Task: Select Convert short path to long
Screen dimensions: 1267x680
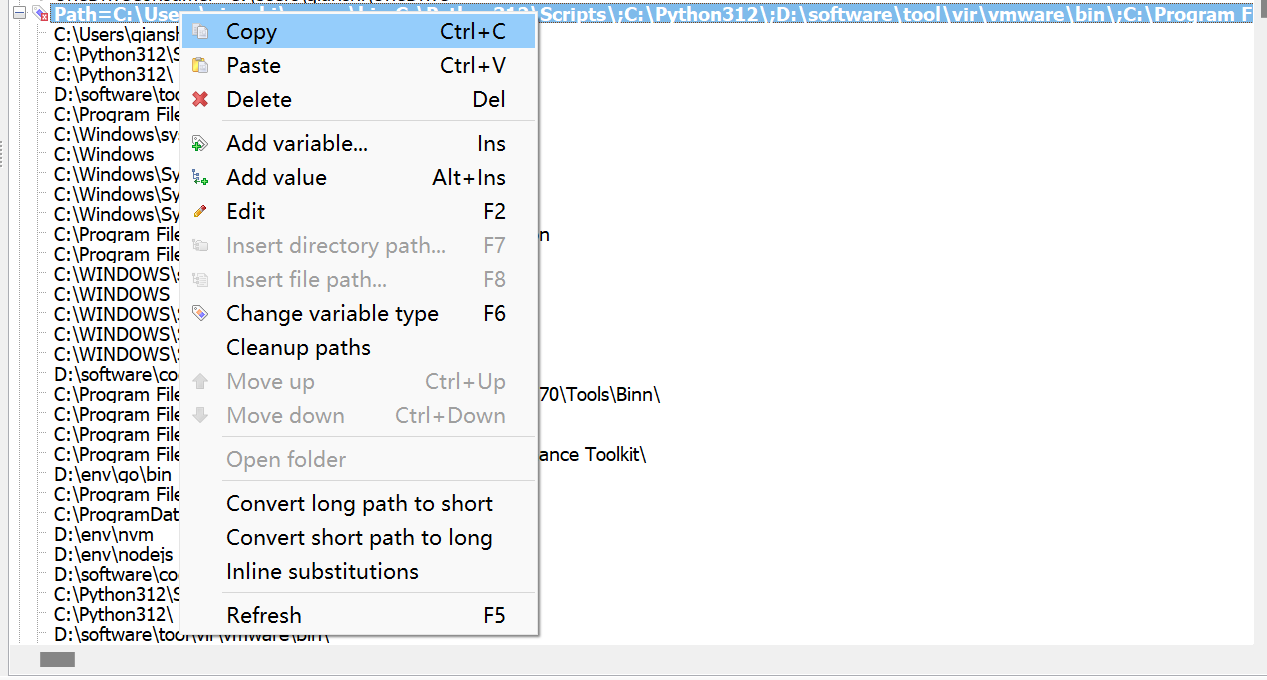Action: [x=359, y=538]
